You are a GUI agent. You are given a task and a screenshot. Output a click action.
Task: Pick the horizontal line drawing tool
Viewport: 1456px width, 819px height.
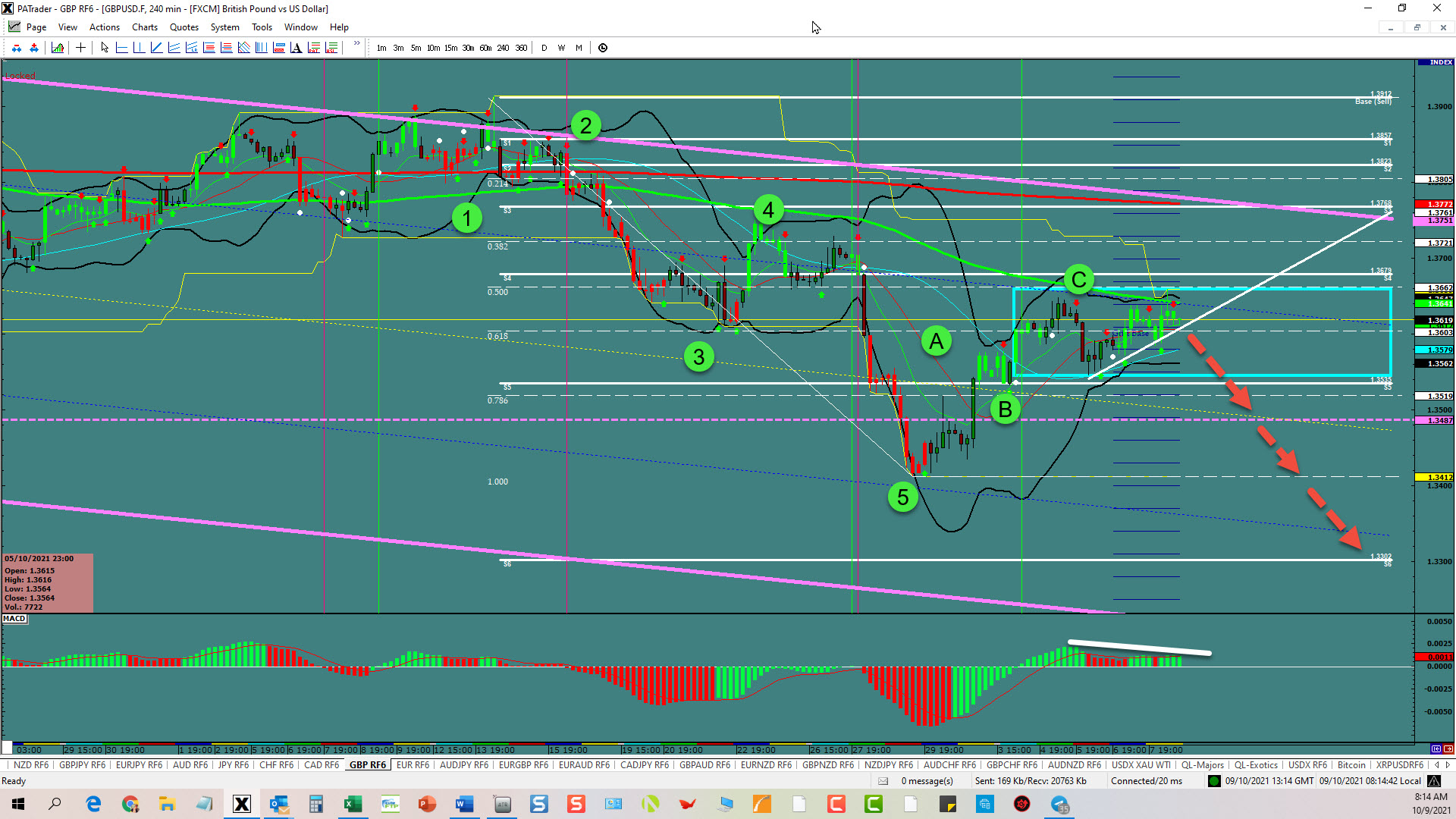[x=121, y=48]
